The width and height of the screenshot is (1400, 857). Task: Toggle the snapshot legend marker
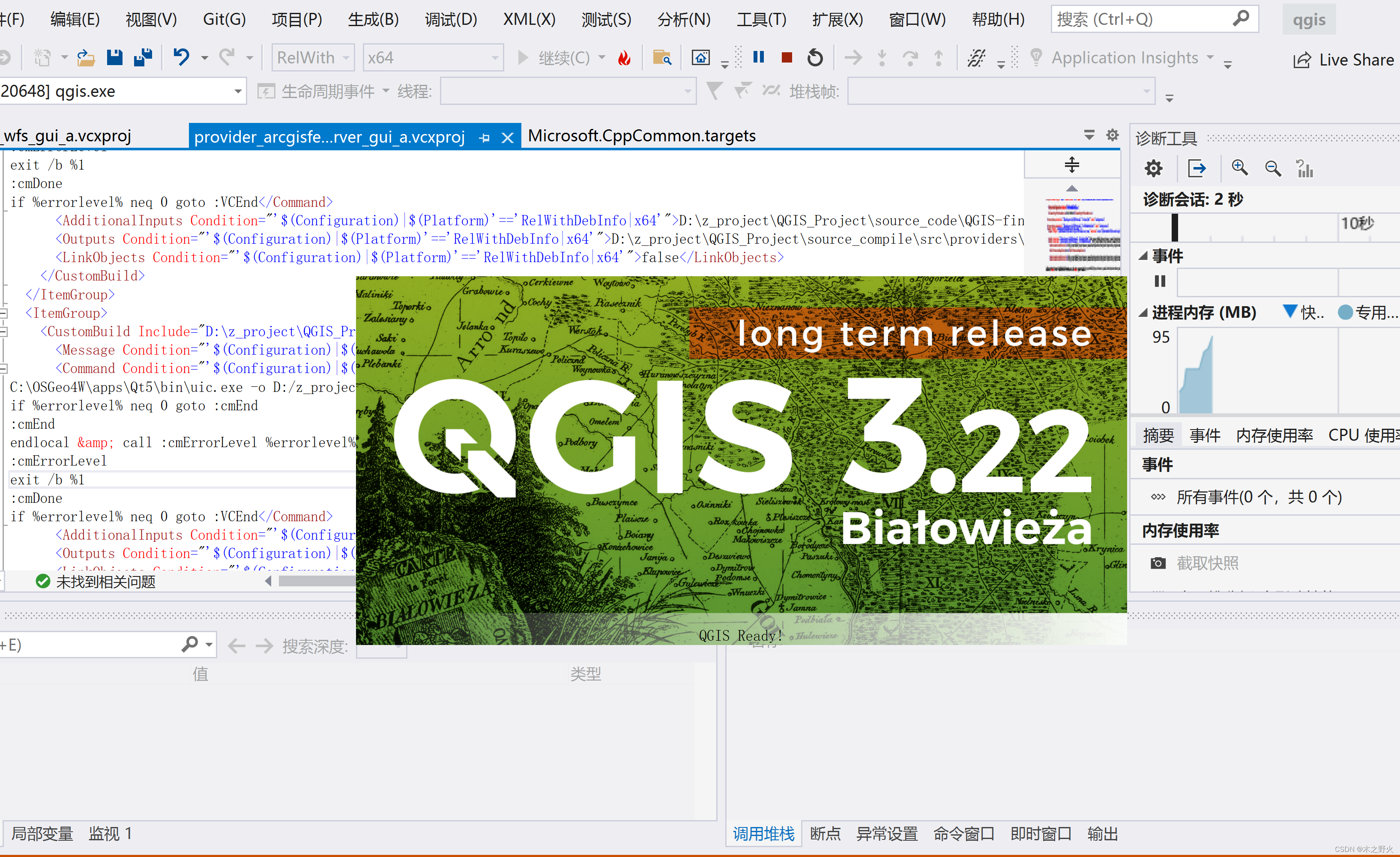tap(1290, 311)
